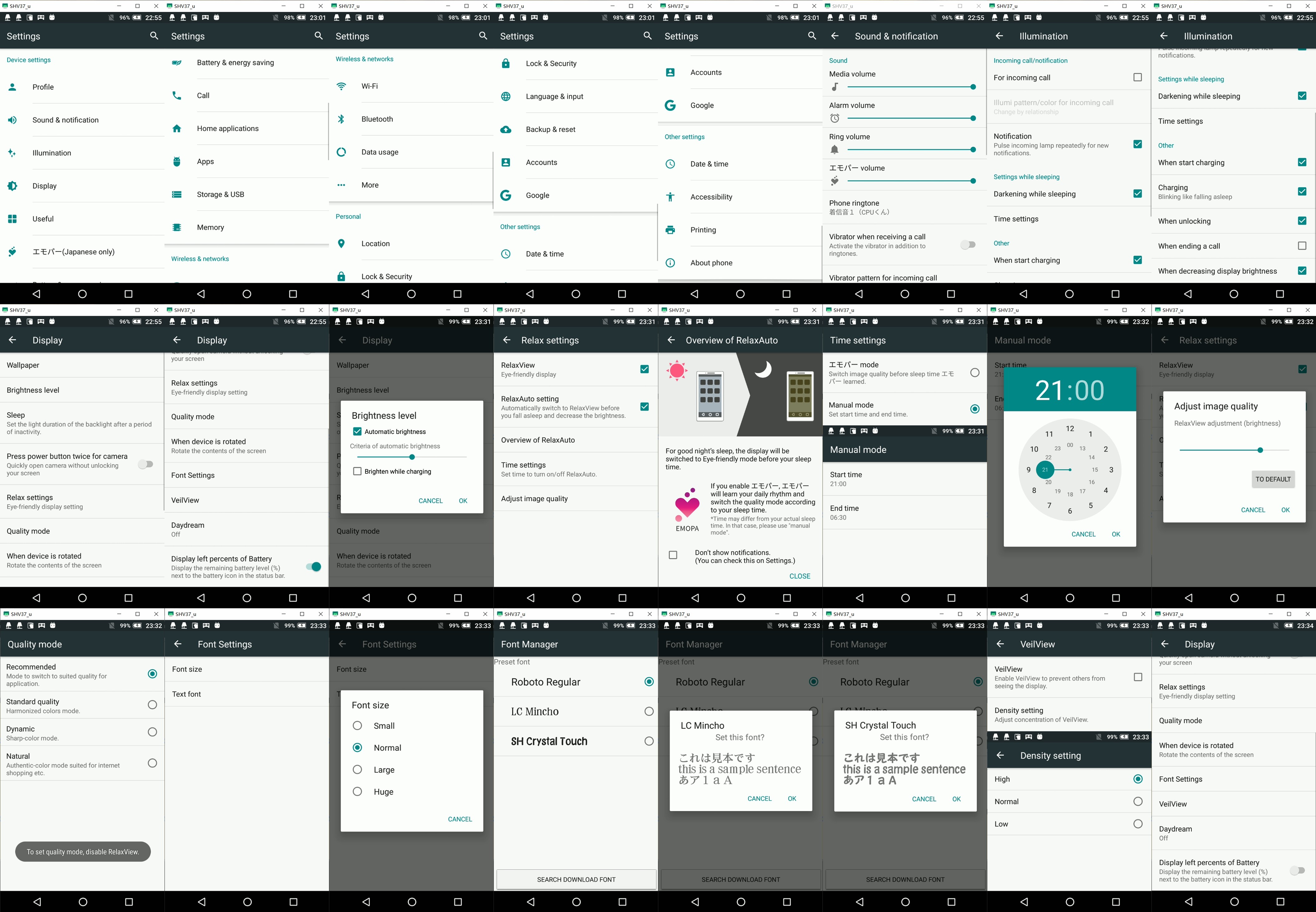Uncheck Charging blinking like falling asleep
Image resolution: width=1316 pixels, height=912 pixels.
pyautogui.click(x=1302, y=191)
